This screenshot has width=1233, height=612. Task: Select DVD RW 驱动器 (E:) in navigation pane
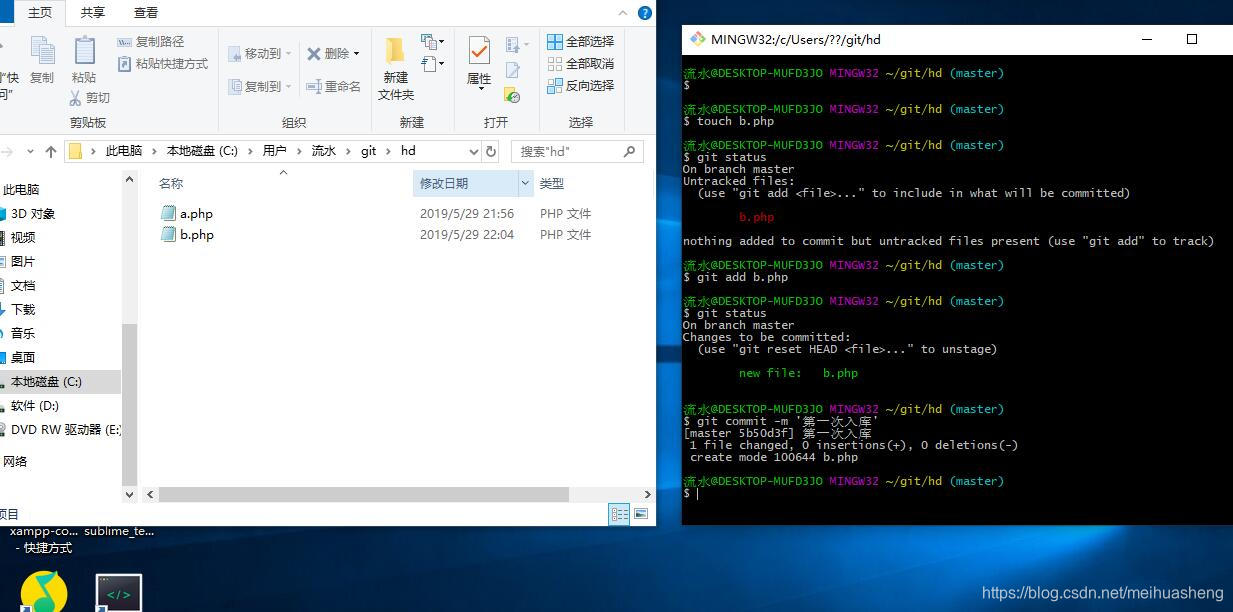click(x=66, y=429)
